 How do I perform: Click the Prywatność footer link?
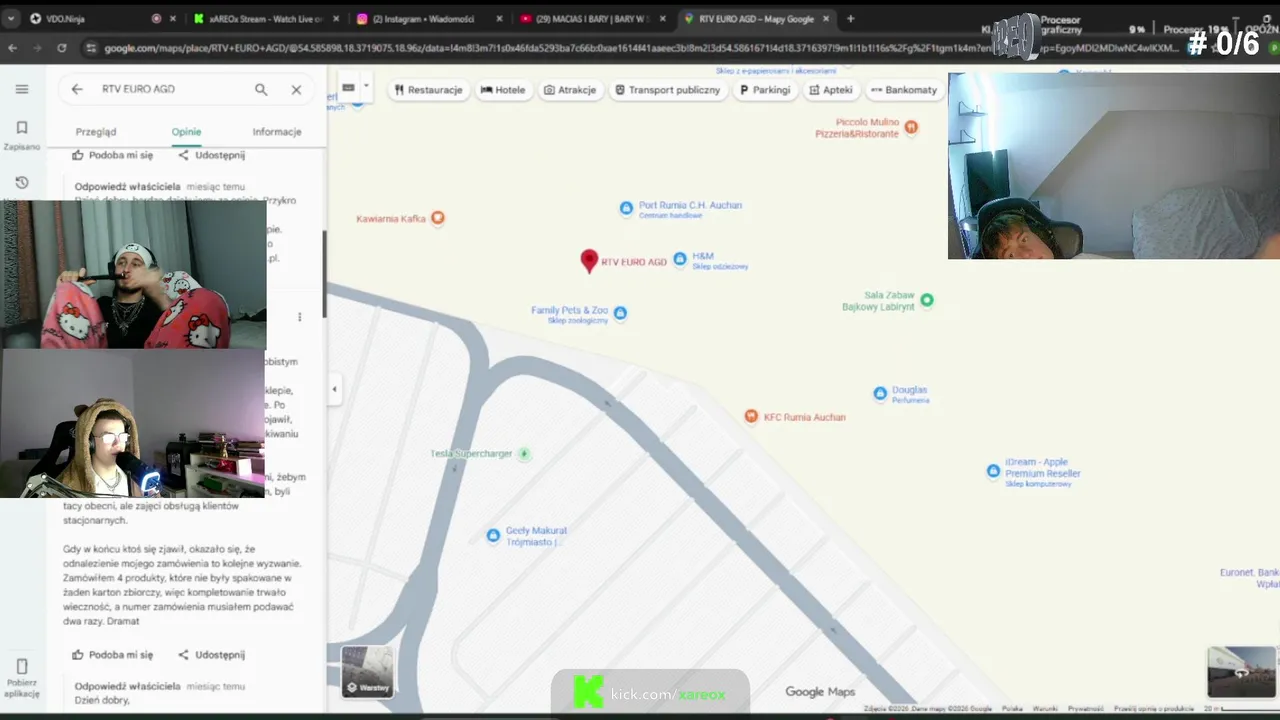pos(1085,709)
